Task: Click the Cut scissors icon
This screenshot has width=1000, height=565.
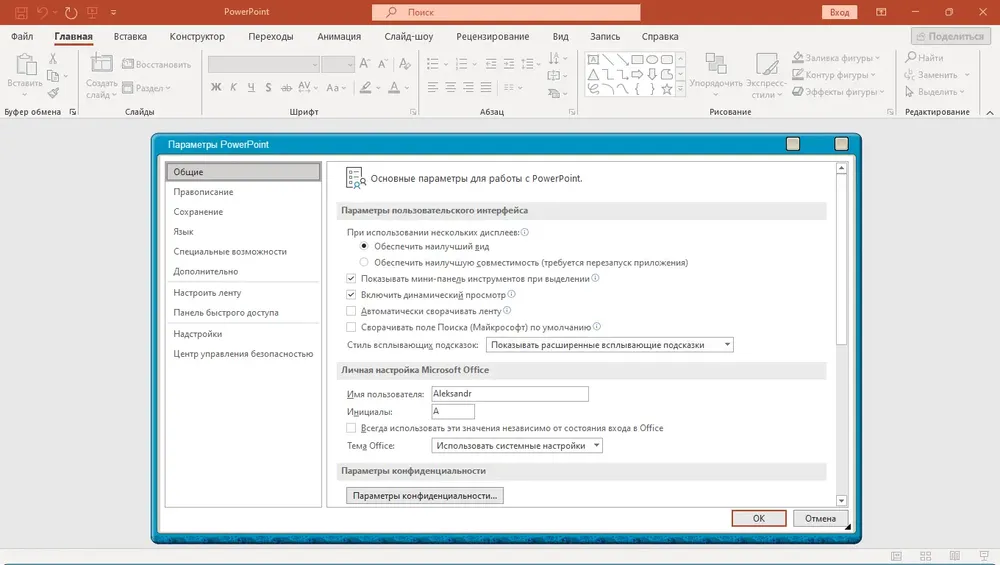Action: (53, 59)
